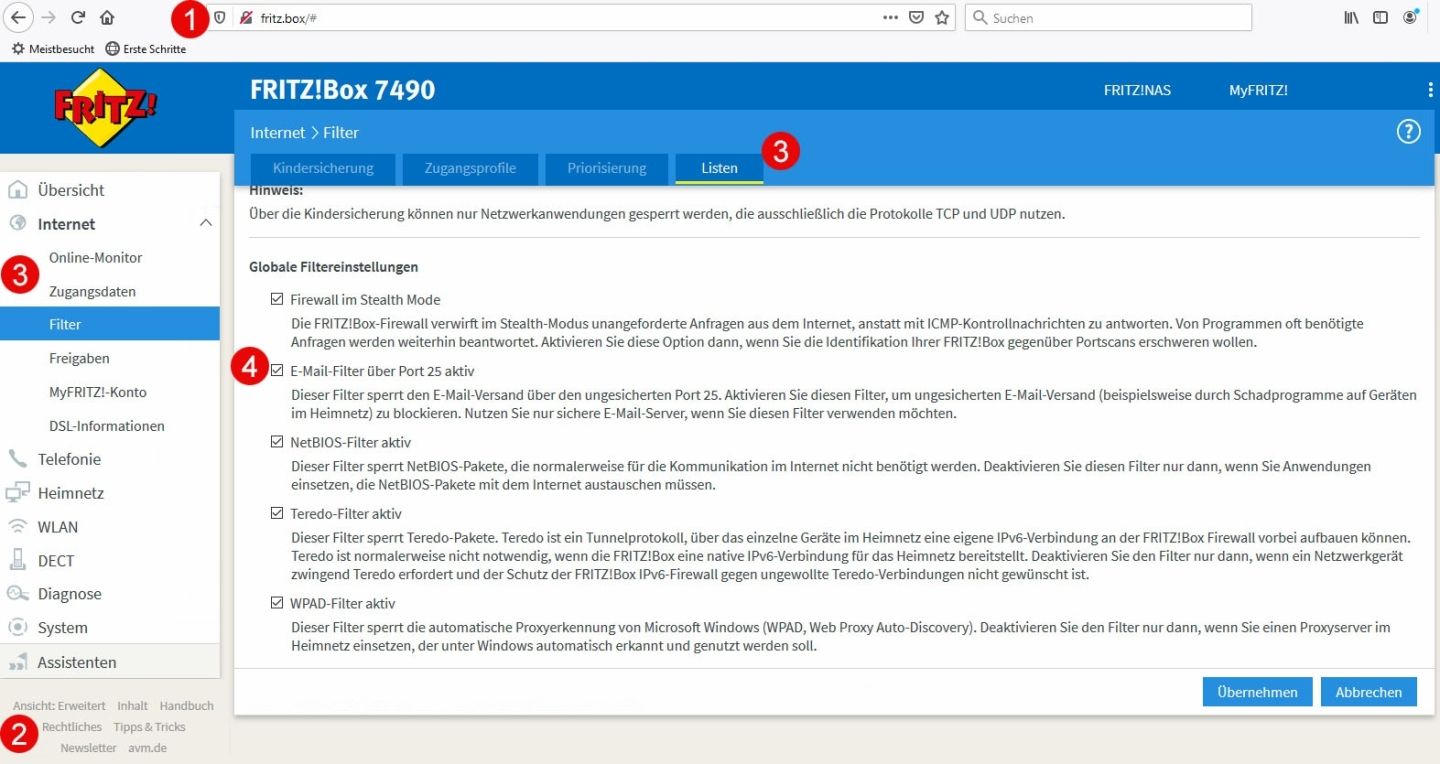1440x764 pixels.
Task: Click Internet in the breadcrumb
Action: tap(277, 132)
